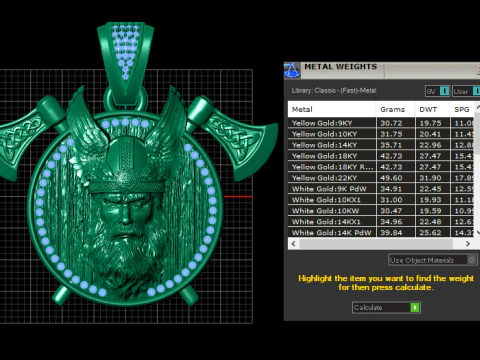The width and height of the screenshot is (480, 360).
Task: Select the Yellow Gold:14KY row
Action: click(381, 145)
